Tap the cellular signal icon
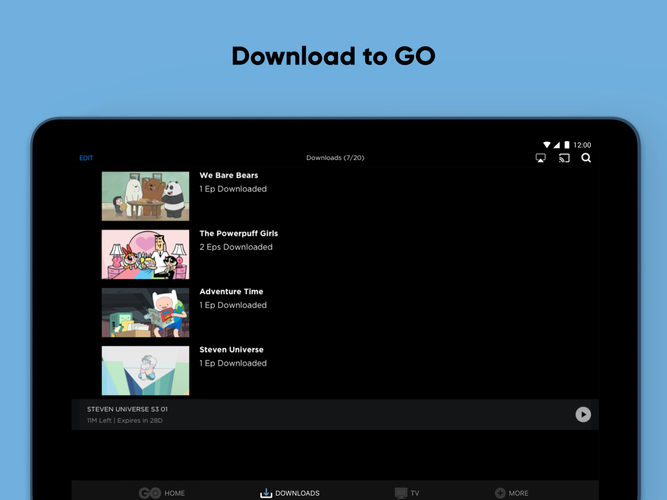Screen dimensions: 667x500 point(557,145)
